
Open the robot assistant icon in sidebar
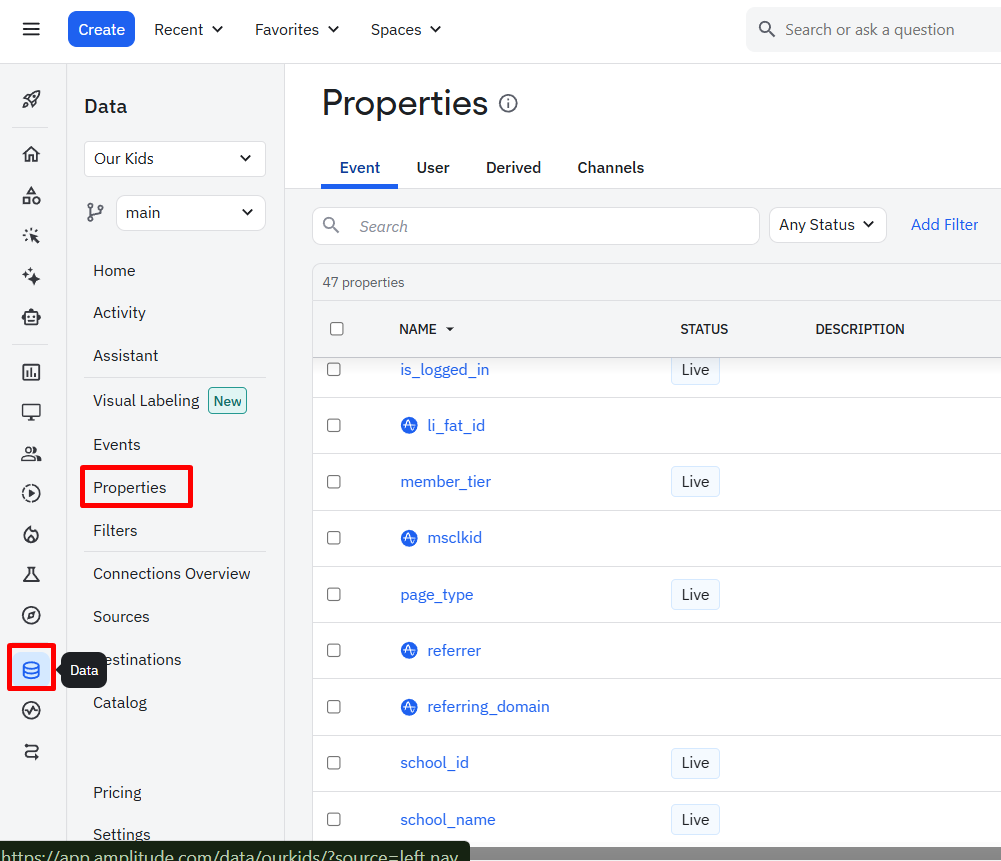31,317
